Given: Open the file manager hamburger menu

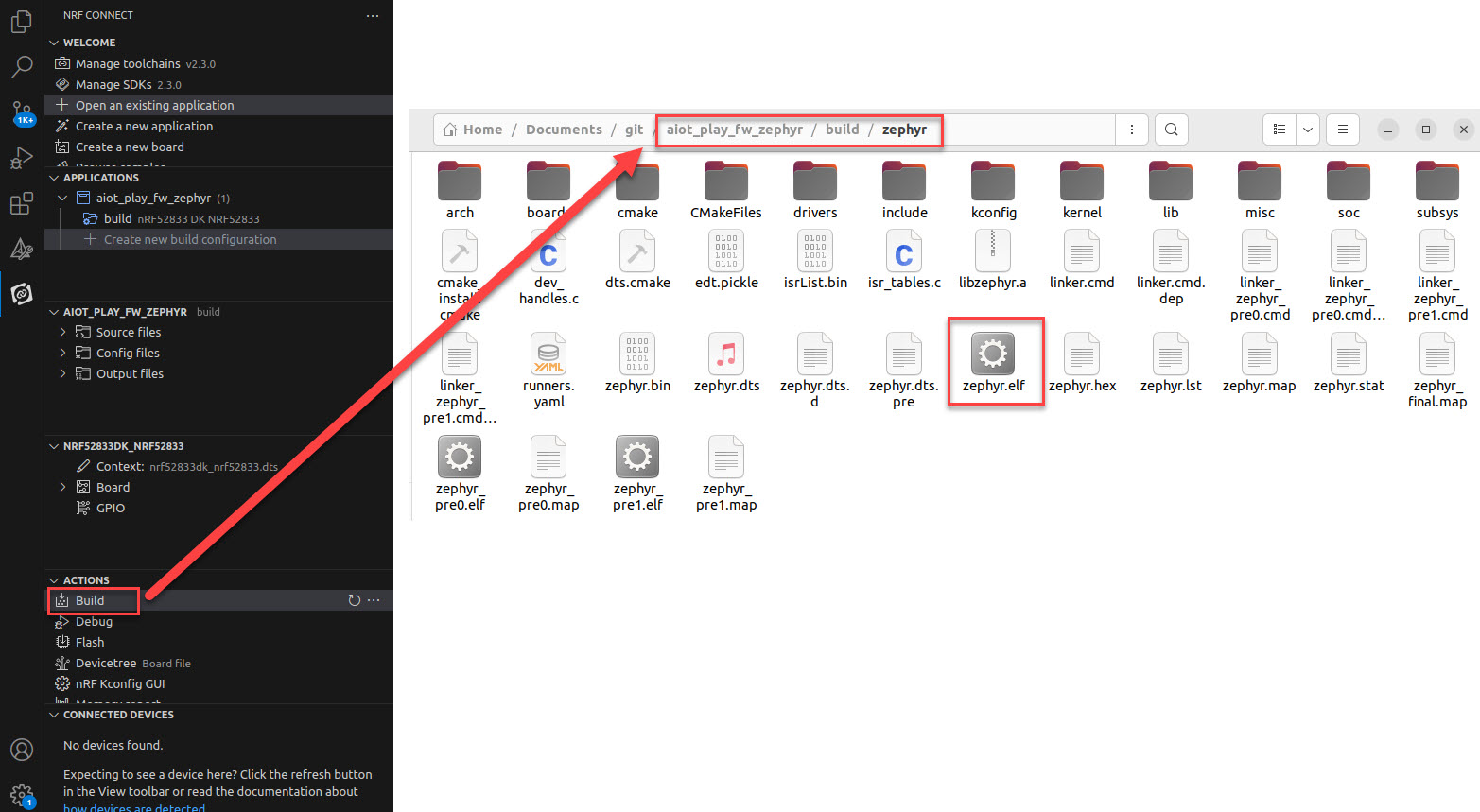Looking at the screenshot, I should point(1343,130).
